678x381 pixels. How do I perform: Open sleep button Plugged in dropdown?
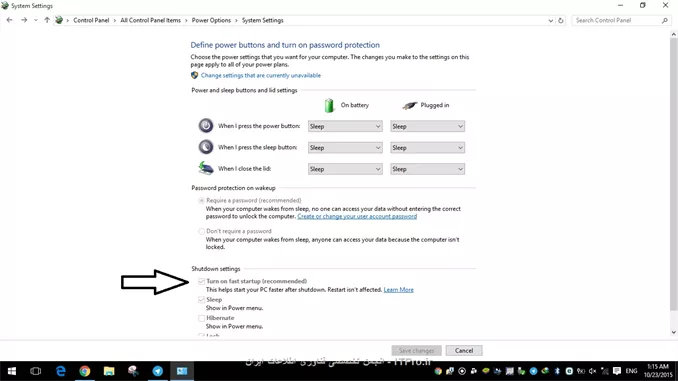(427, 147)
